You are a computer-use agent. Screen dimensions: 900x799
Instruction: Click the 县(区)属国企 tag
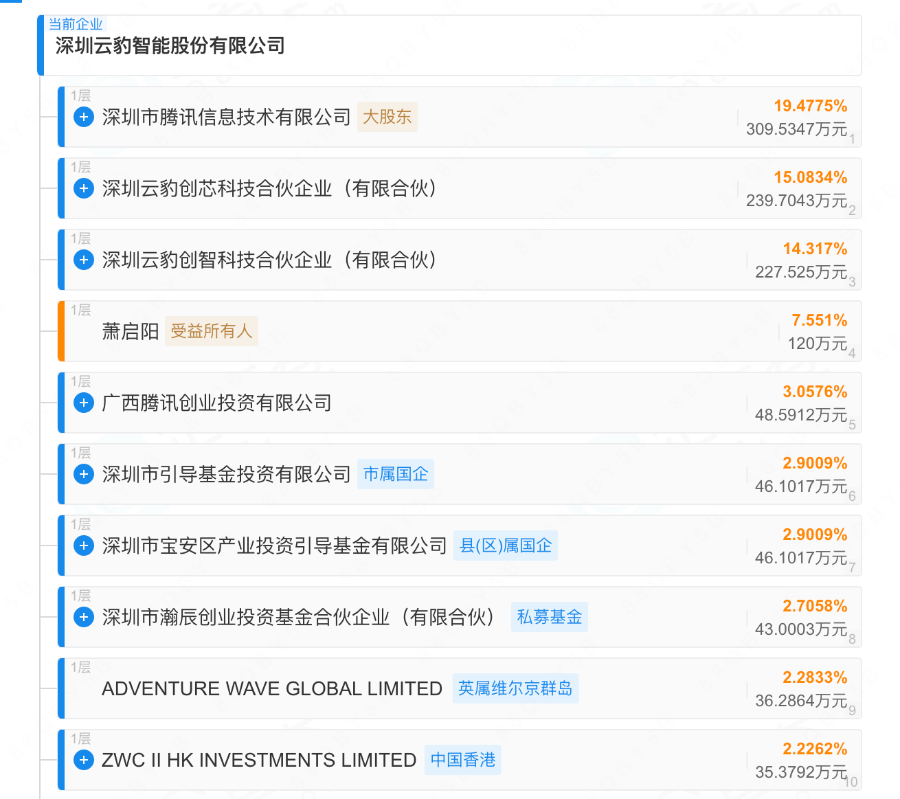click(x=505, y=546)
